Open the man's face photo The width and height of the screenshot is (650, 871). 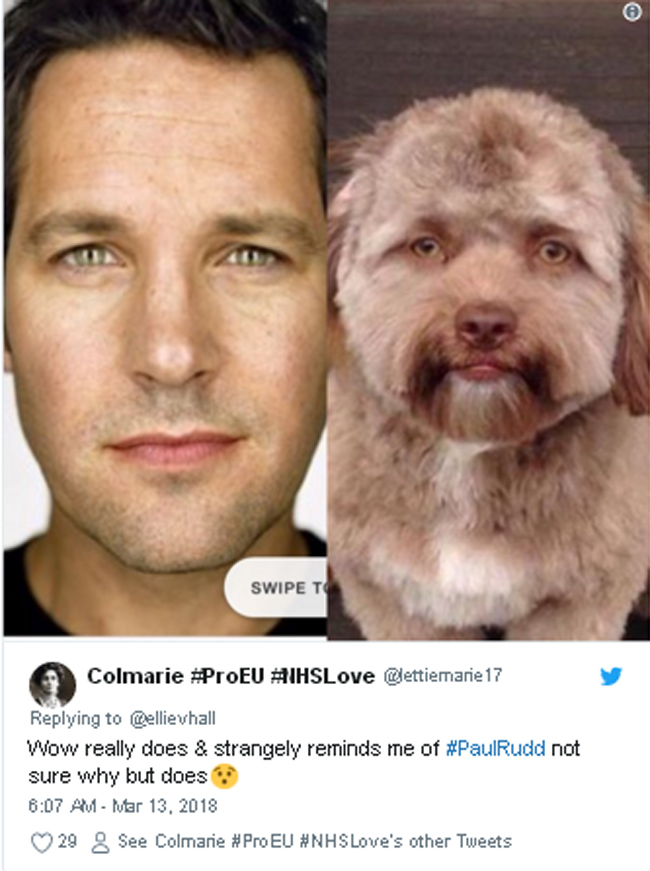pyautogui.click(x=165, y=318)
